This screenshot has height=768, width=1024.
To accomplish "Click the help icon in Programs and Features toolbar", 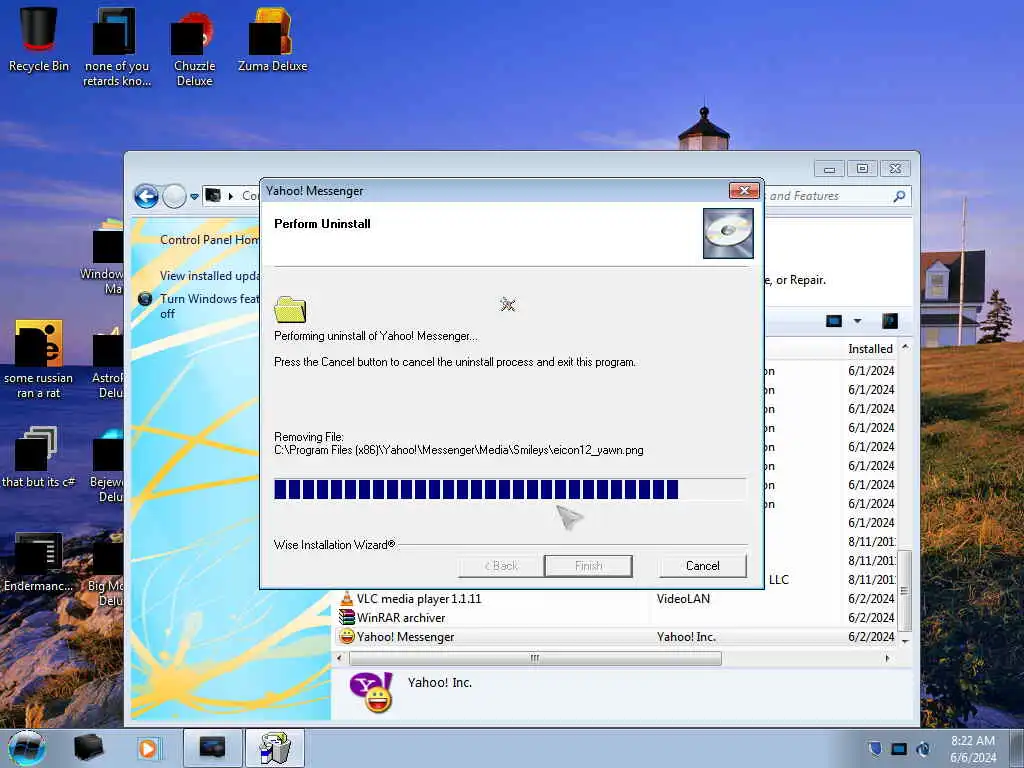I will click(x=889, y=321).
